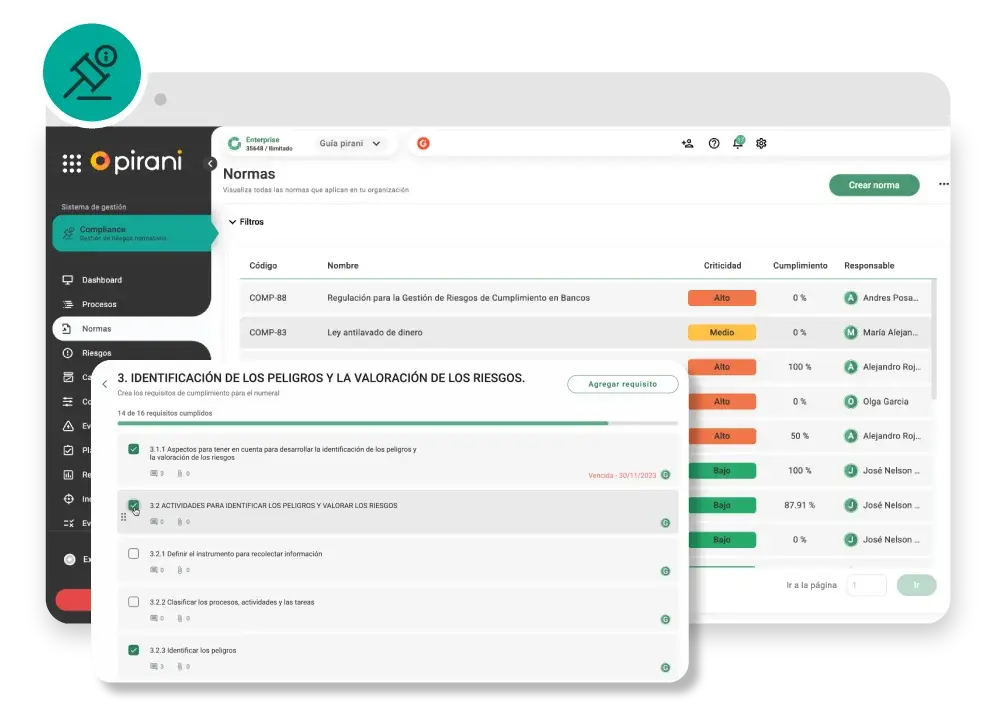Screen dimensions: 1000x720
Task: Open Dashboard in the sidebar
Action: point(101,280)
